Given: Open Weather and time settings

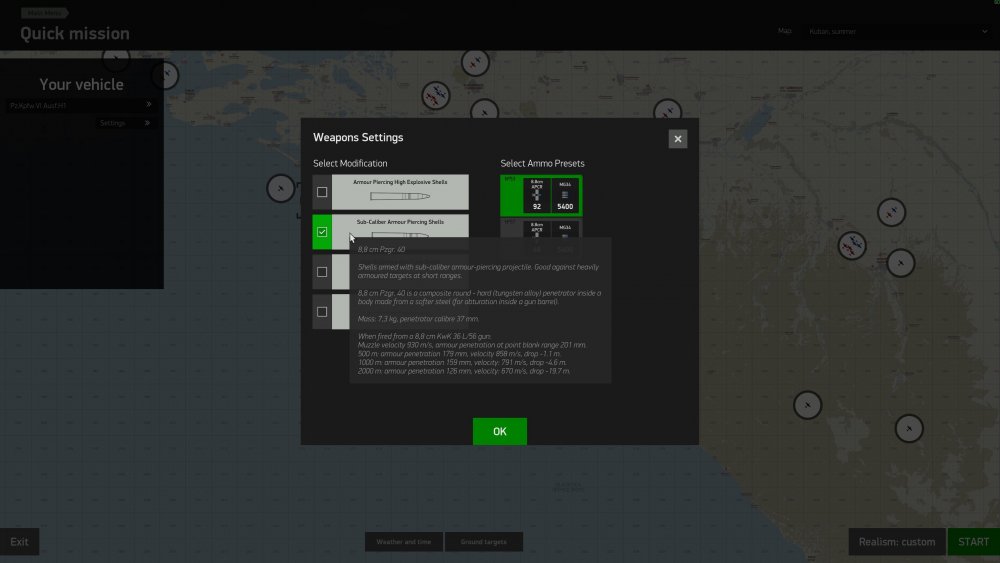Looking at the screenshot, I should 404,542.
